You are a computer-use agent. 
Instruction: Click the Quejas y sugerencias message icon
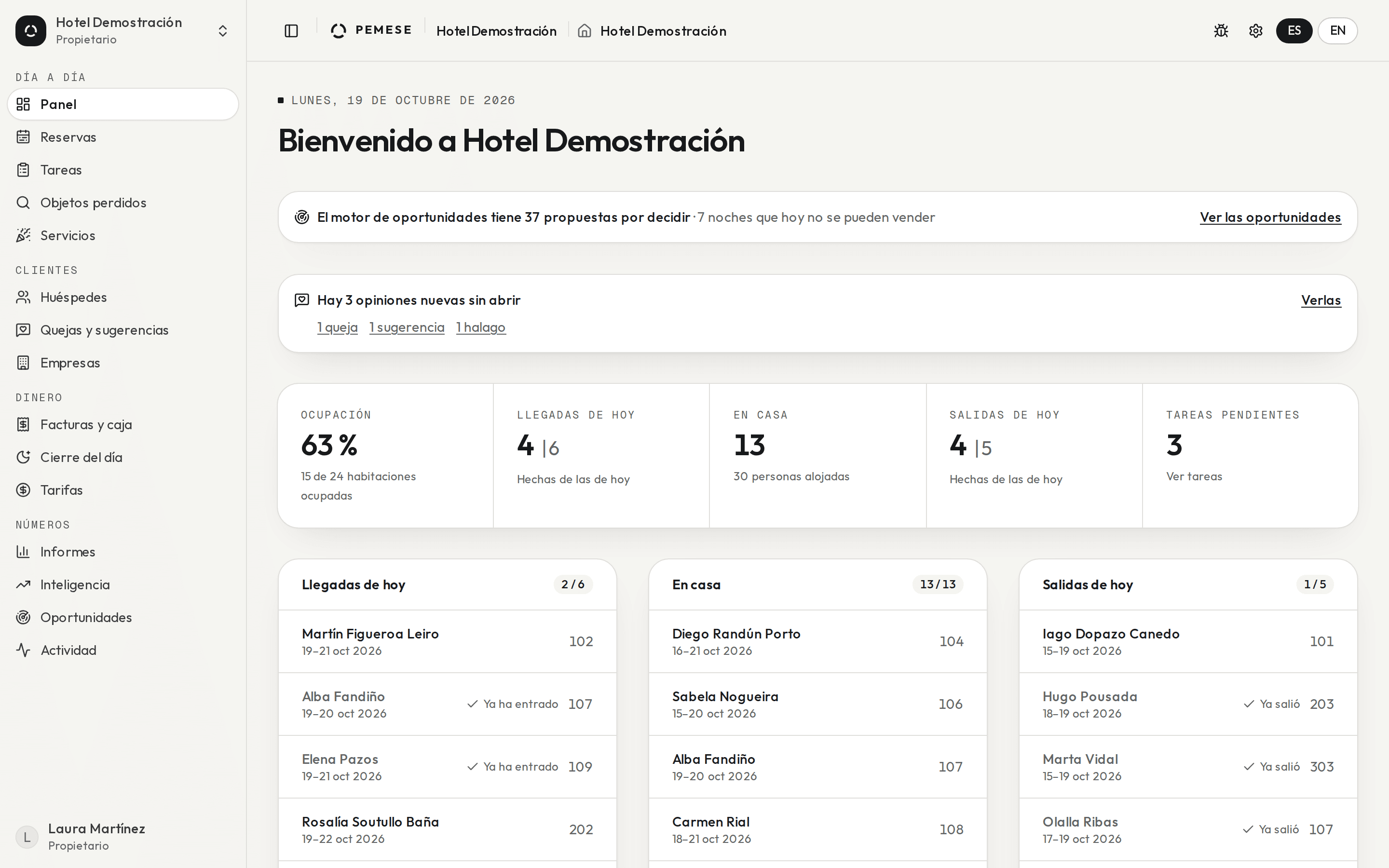pyautogui.click(x=23, y=330)
